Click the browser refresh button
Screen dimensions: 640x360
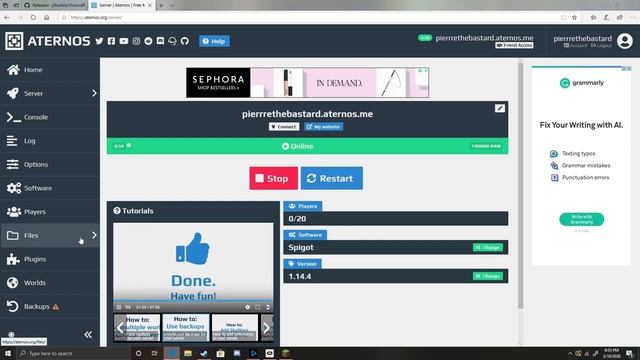coord(33,18)
